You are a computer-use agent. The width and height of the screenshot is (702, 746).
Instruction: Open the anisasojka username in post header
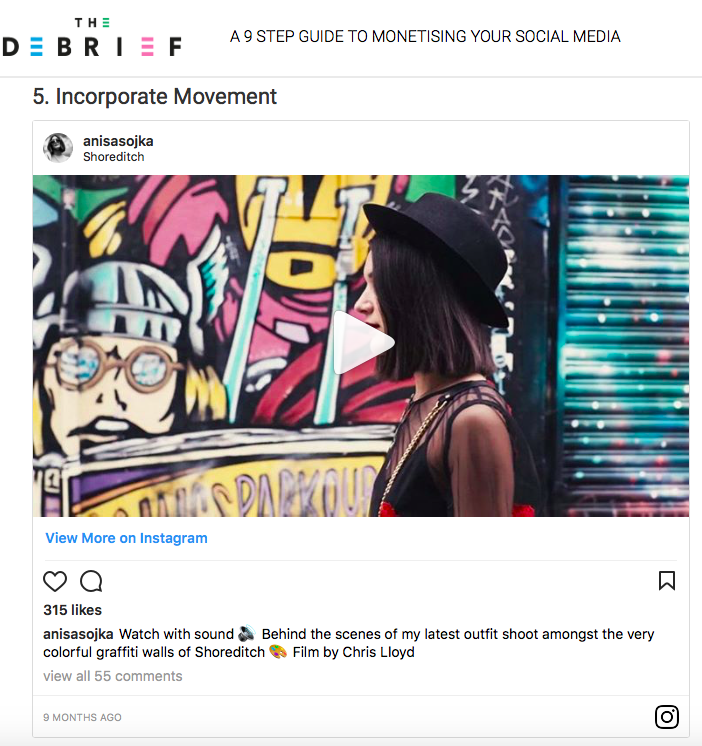pos(118,141)
